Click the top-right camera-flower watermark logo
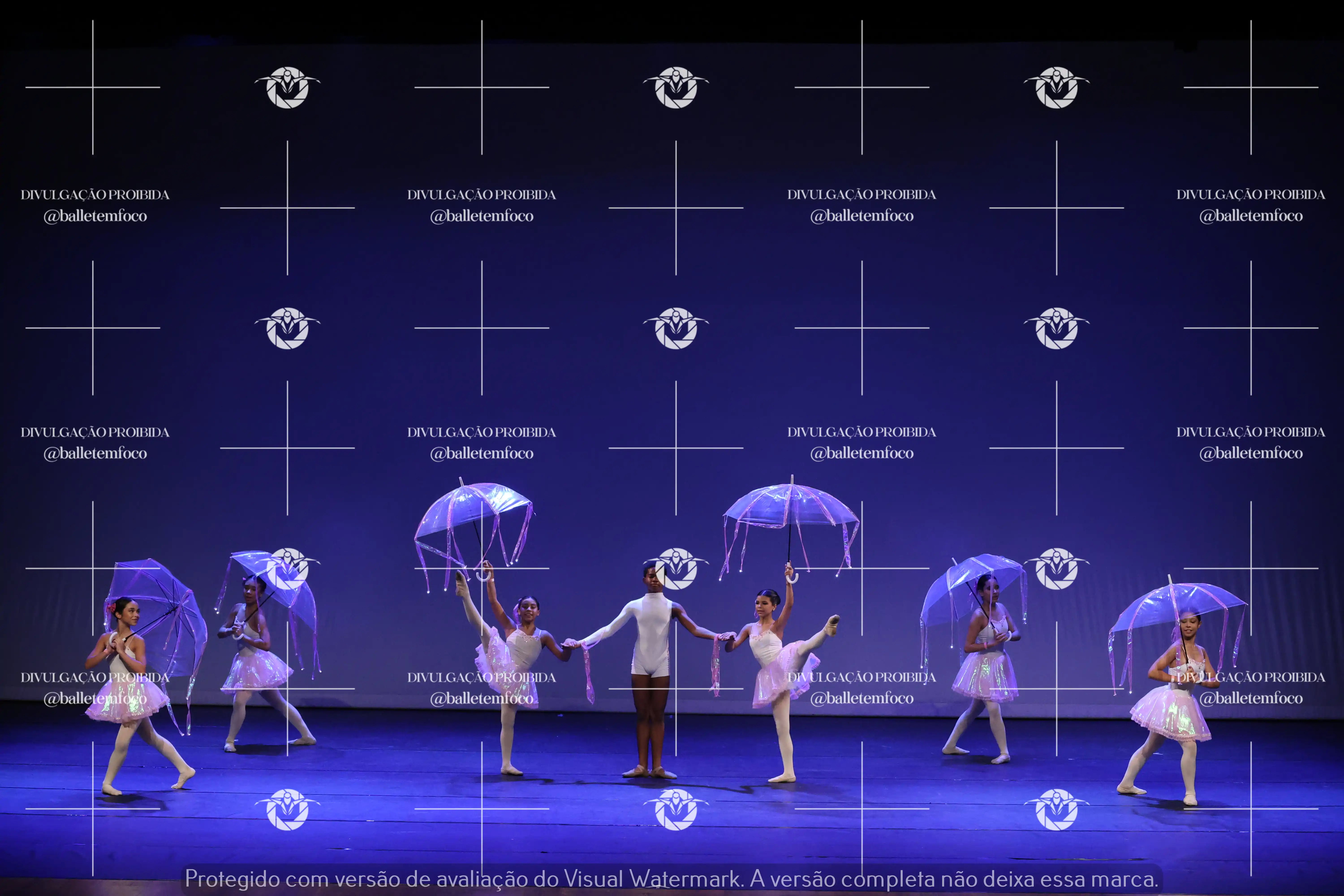Viewport: 1344px width, 896px height. click(x=1057, y=87)
